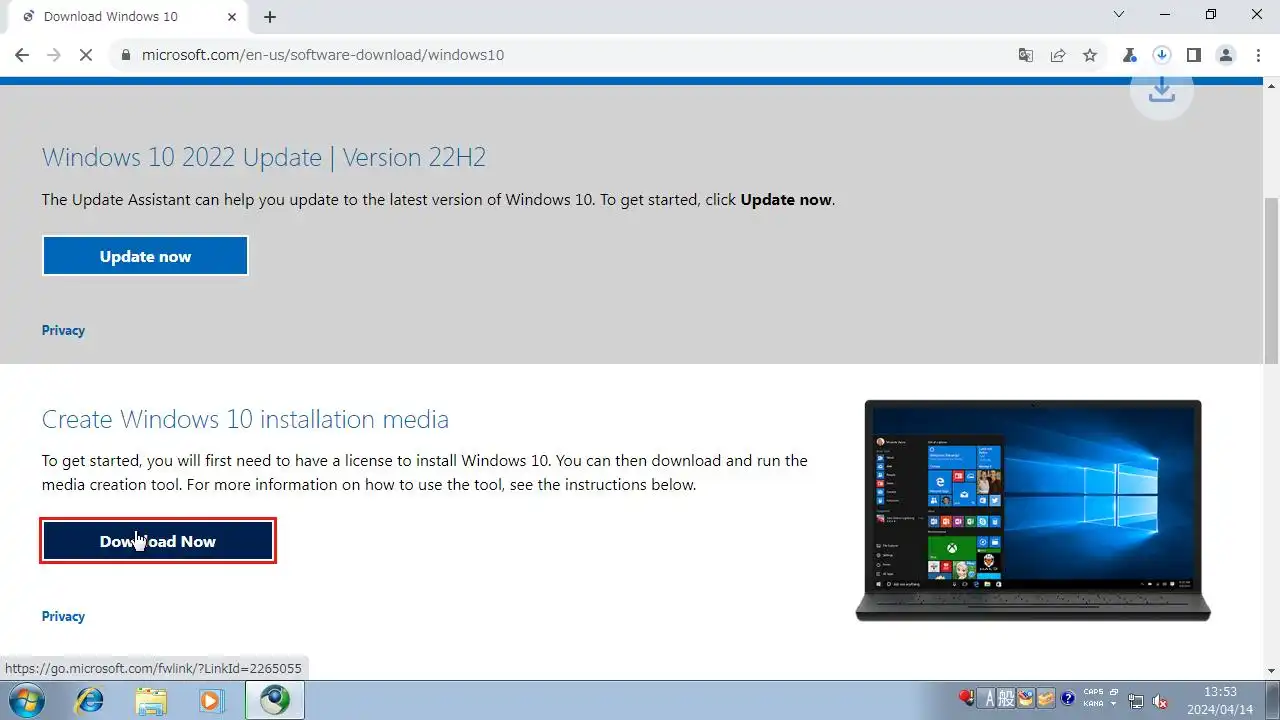Screen dimensions: 1280x720
Task: Bookmark this tab with the star icon
Action: 1090,55
